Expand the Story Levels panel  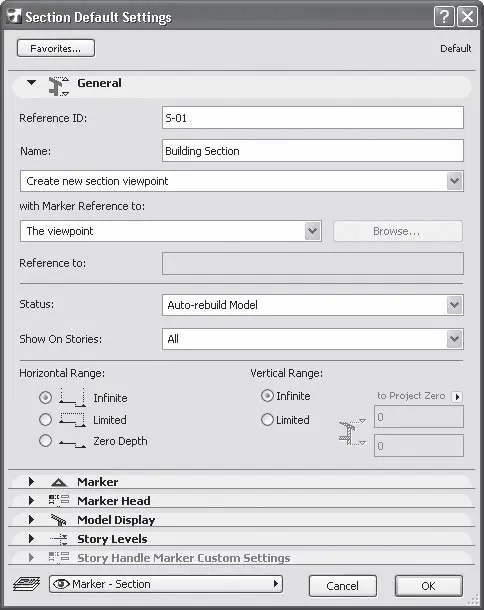click(x=32, y=539)
